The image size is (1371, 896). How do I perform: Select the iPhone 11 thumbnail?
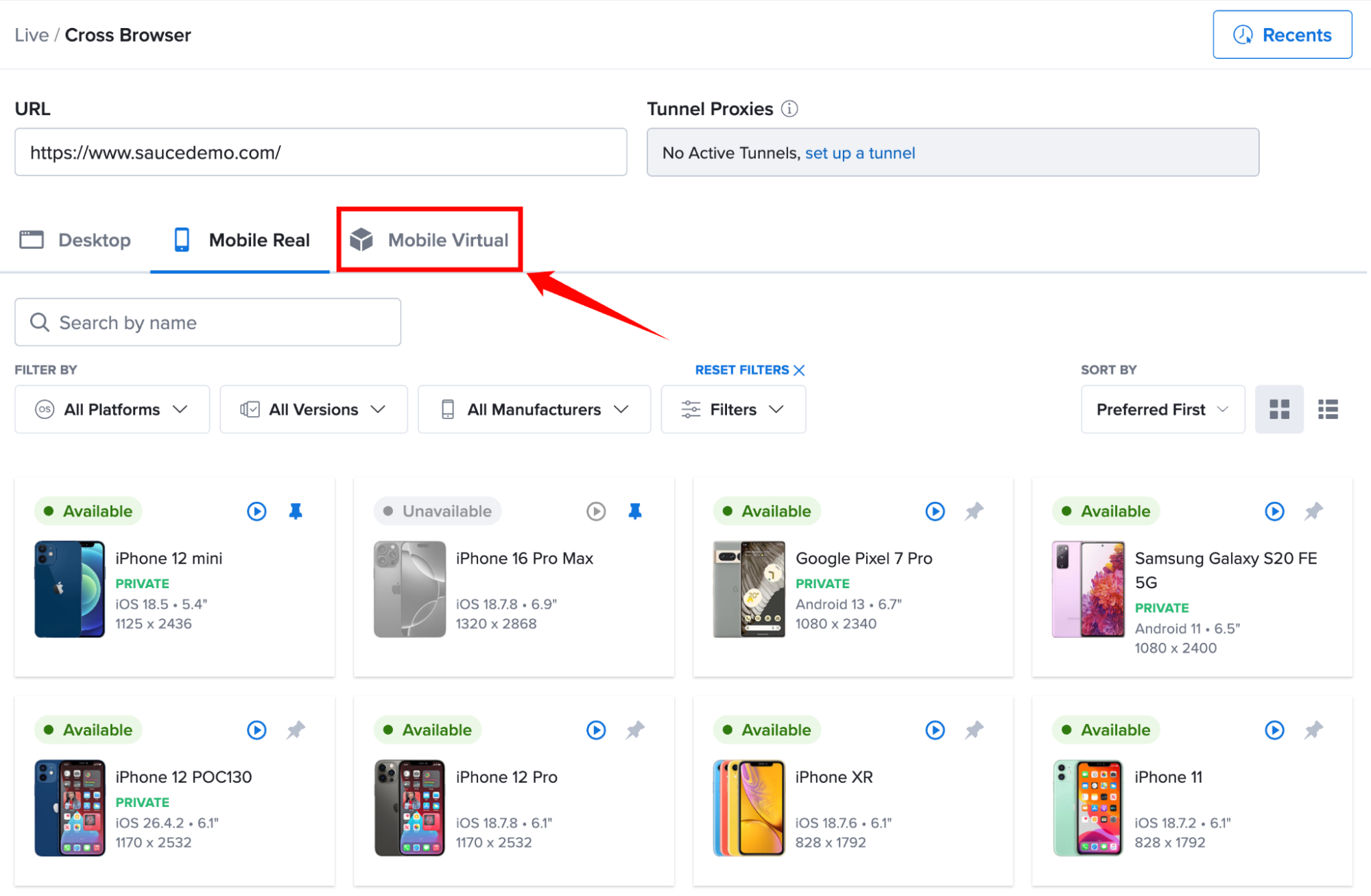point(1088,808)
